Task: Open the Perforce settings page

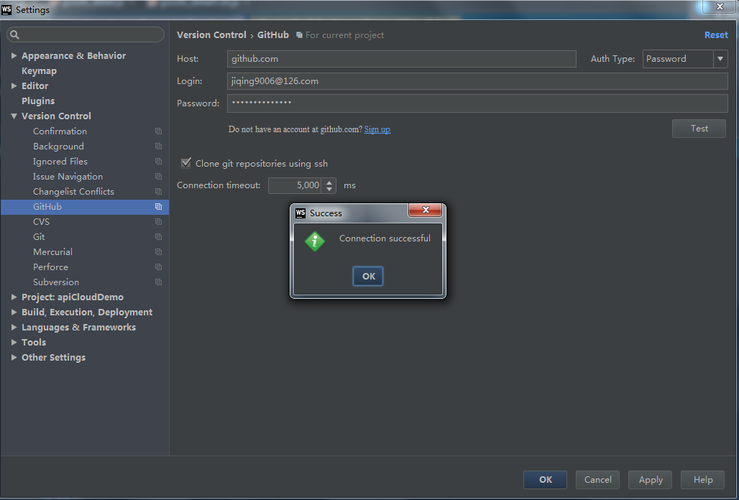Action: point(50,267)
